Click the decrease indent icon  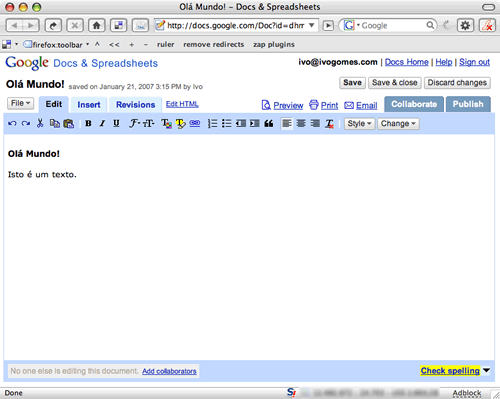[241, 123]
